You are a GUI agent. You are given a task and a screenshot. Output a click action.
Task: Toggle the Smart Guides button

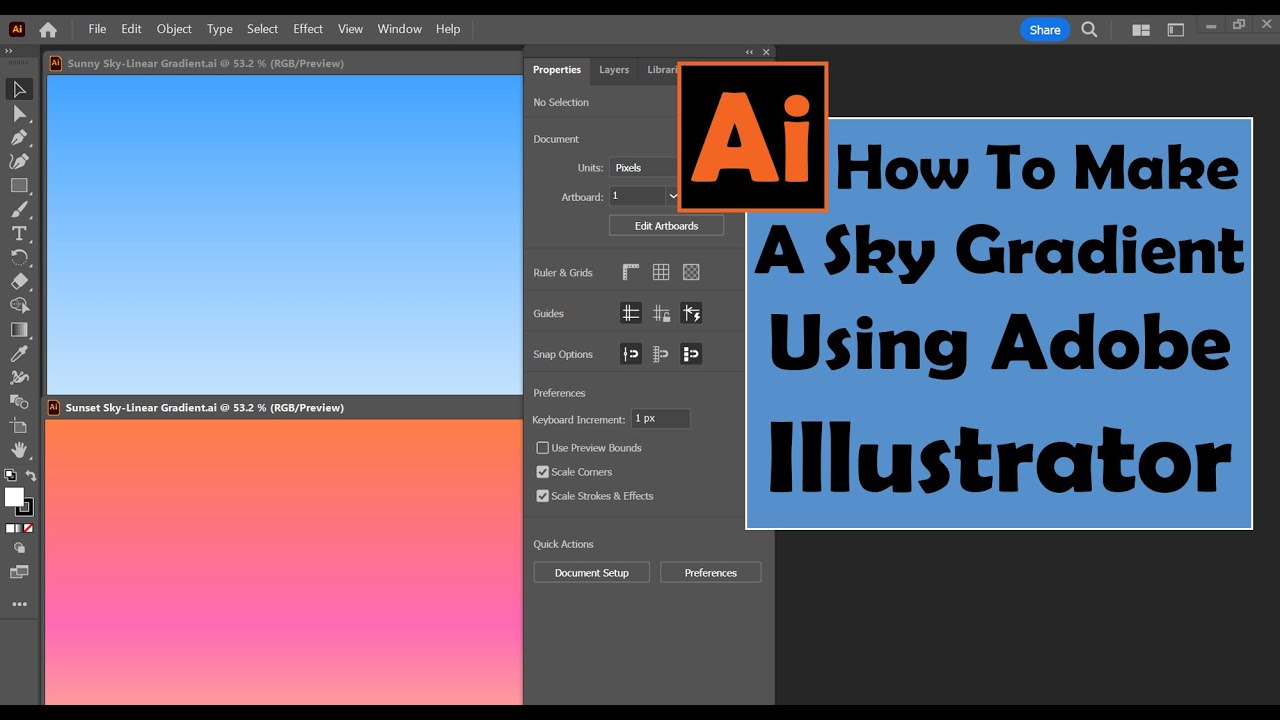point(691,313)
